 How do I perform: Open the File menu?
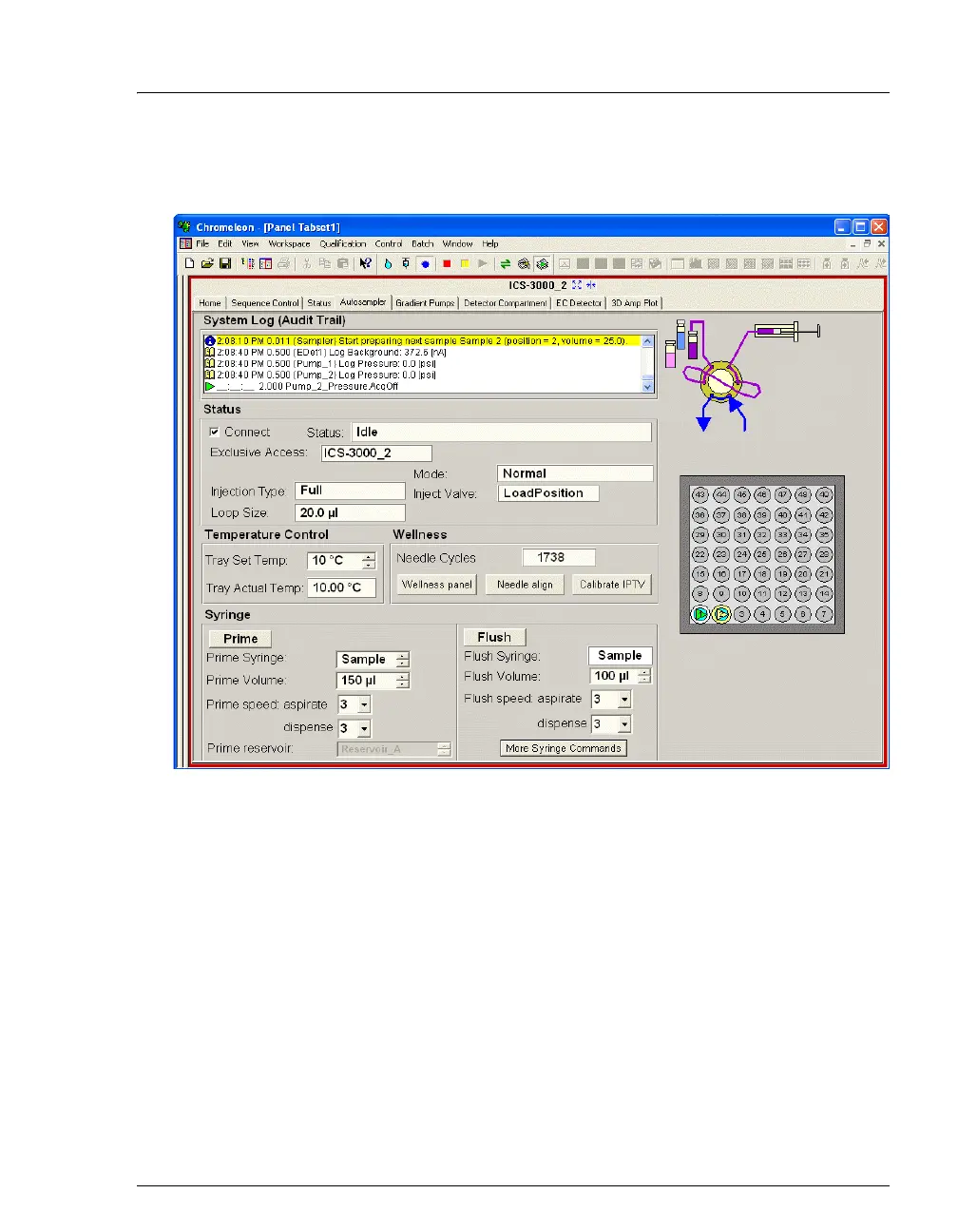[202, 244]
